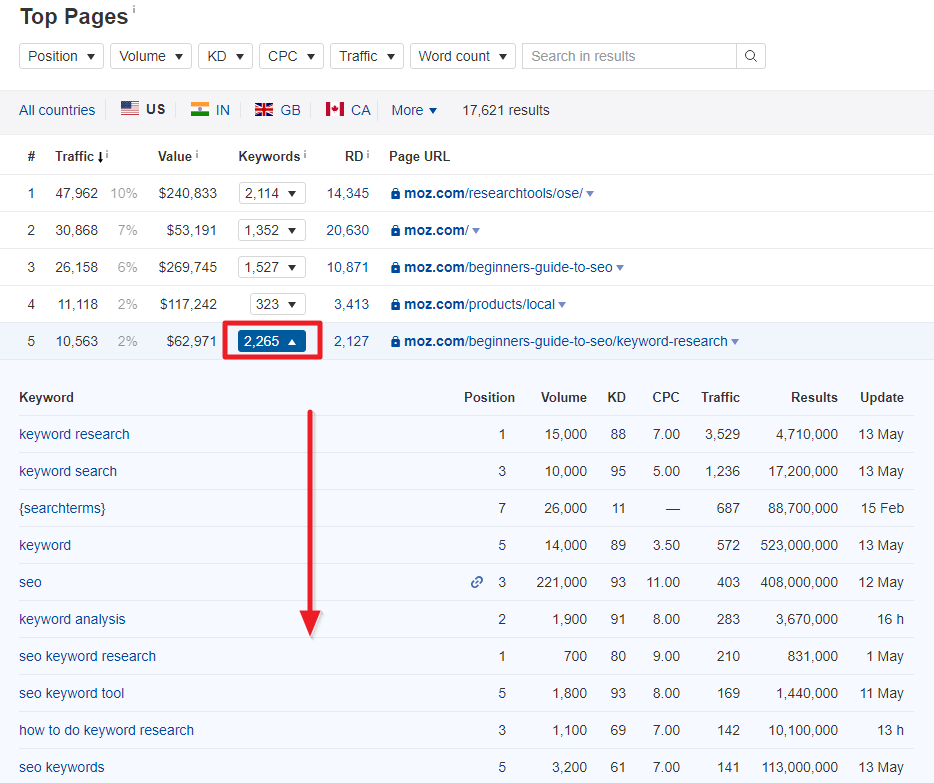Select the India flag country filter

pyautogui.click(x=210, y=110)
